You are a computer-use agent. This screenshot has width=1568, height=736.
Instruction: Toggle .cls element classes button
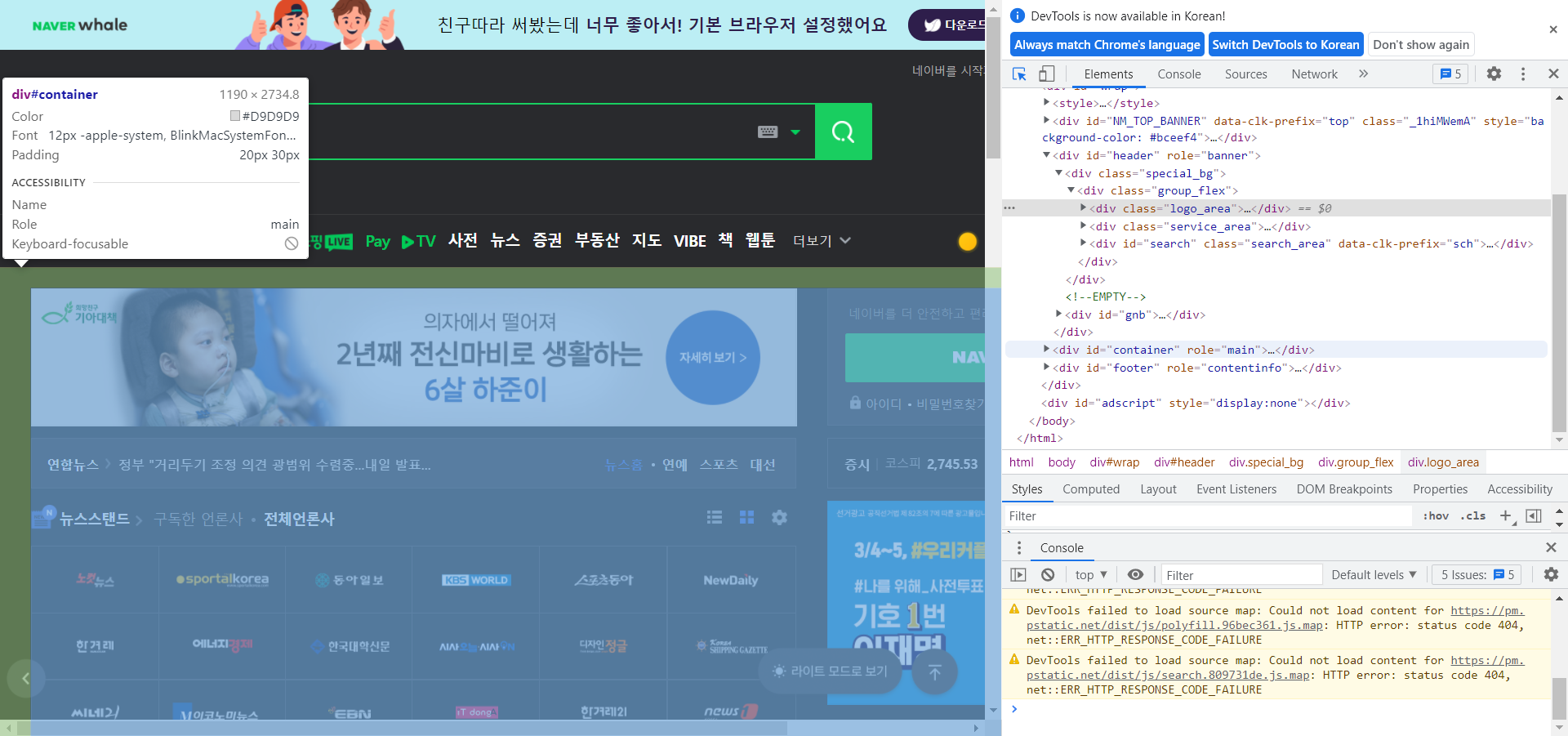pyautogui.click(x=1472, y=515)
